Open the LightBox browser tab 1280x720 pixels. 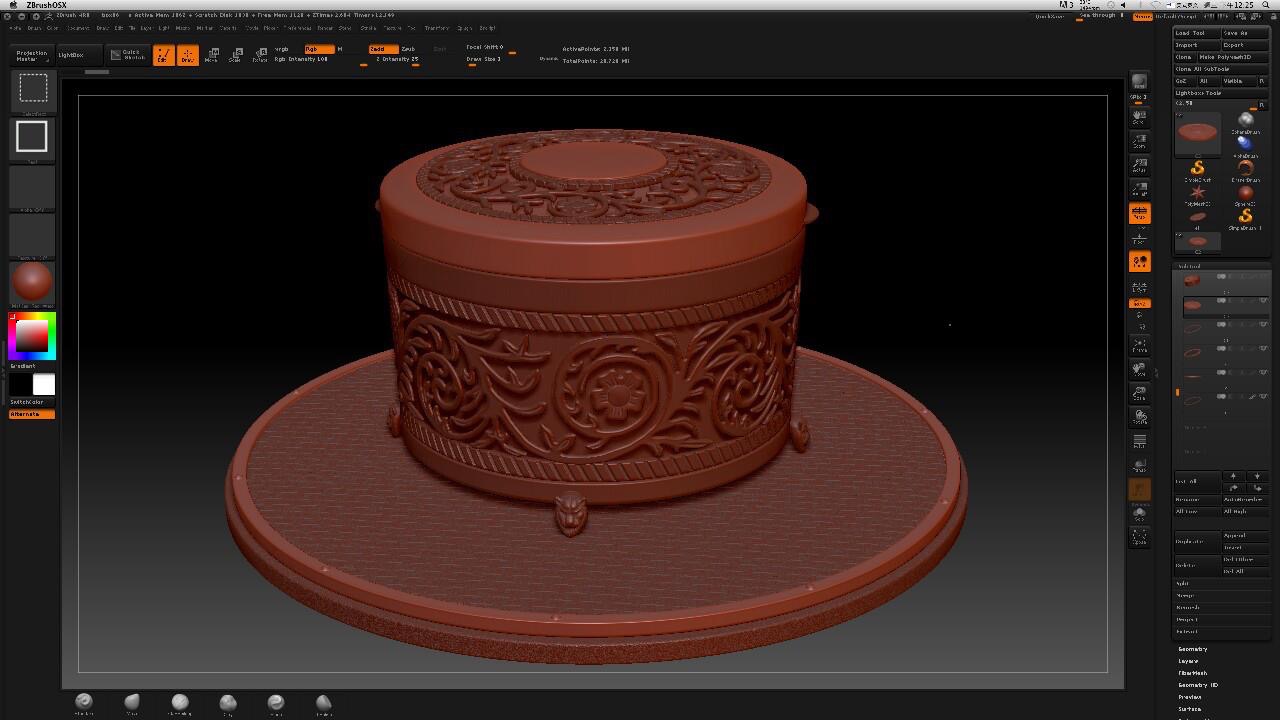(x=71, y=55)
